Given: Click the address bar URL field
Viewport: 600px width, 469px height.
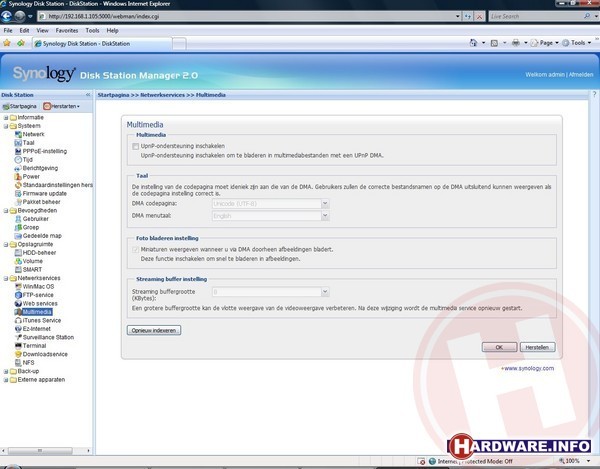Looking at the screenshot, I should (x=250, y=16).
